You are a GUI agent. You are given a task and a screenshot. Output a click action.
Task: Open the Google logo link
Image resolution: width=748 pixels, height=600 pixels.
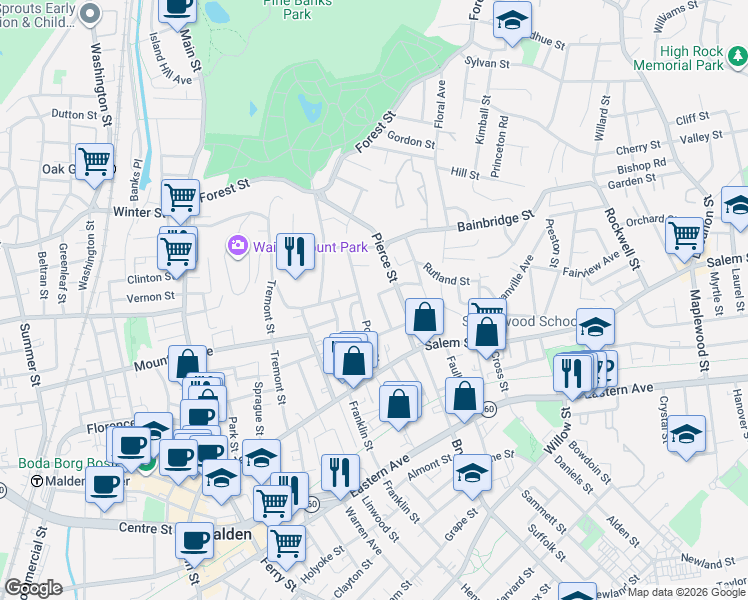[33, 588]
